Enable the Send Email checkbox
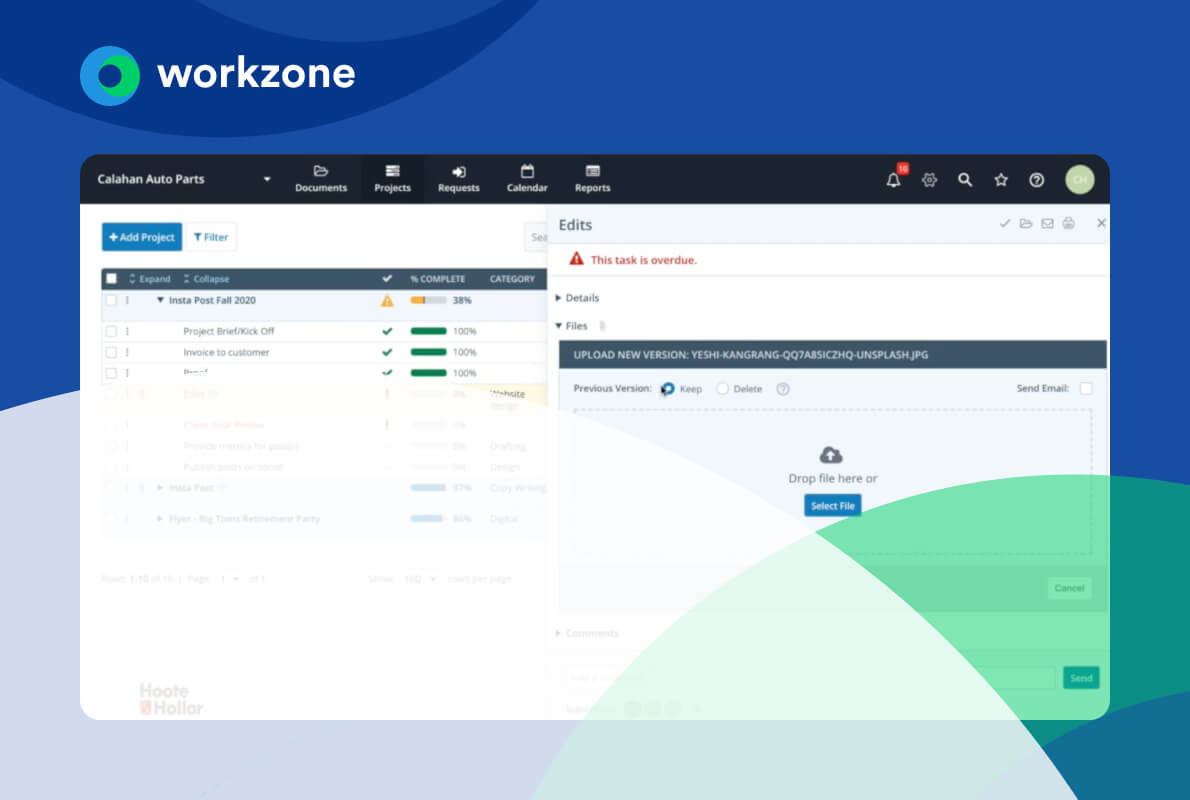 [1086, 389]
